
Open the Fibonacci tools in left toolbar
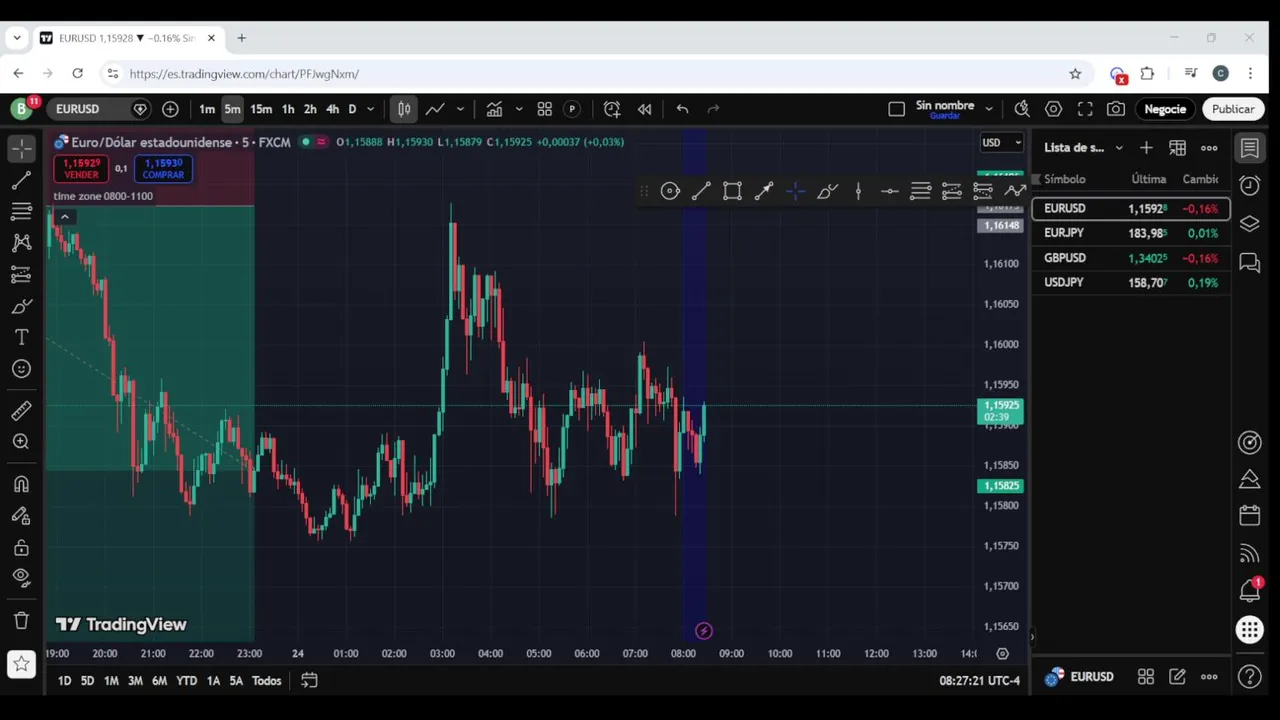[21, 211]
